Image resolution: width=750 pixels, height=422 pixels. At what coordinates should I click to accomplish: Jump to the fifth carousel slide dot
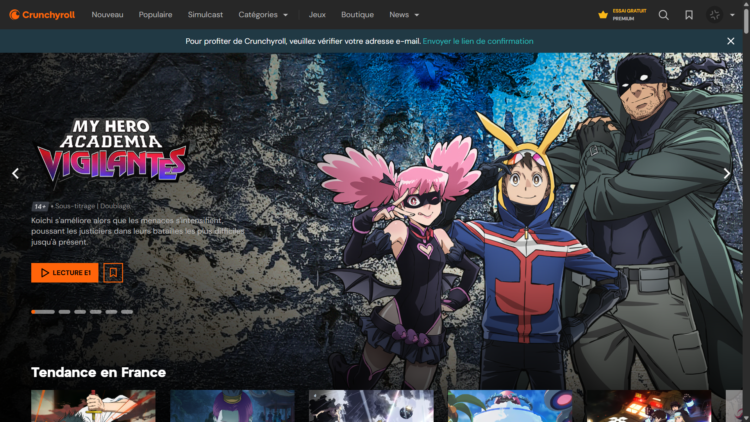pos(111,312)
